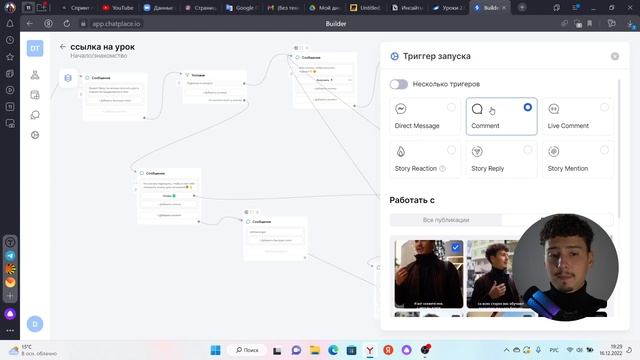
Task: Click the browser back arrow
Action: [29, 24]
